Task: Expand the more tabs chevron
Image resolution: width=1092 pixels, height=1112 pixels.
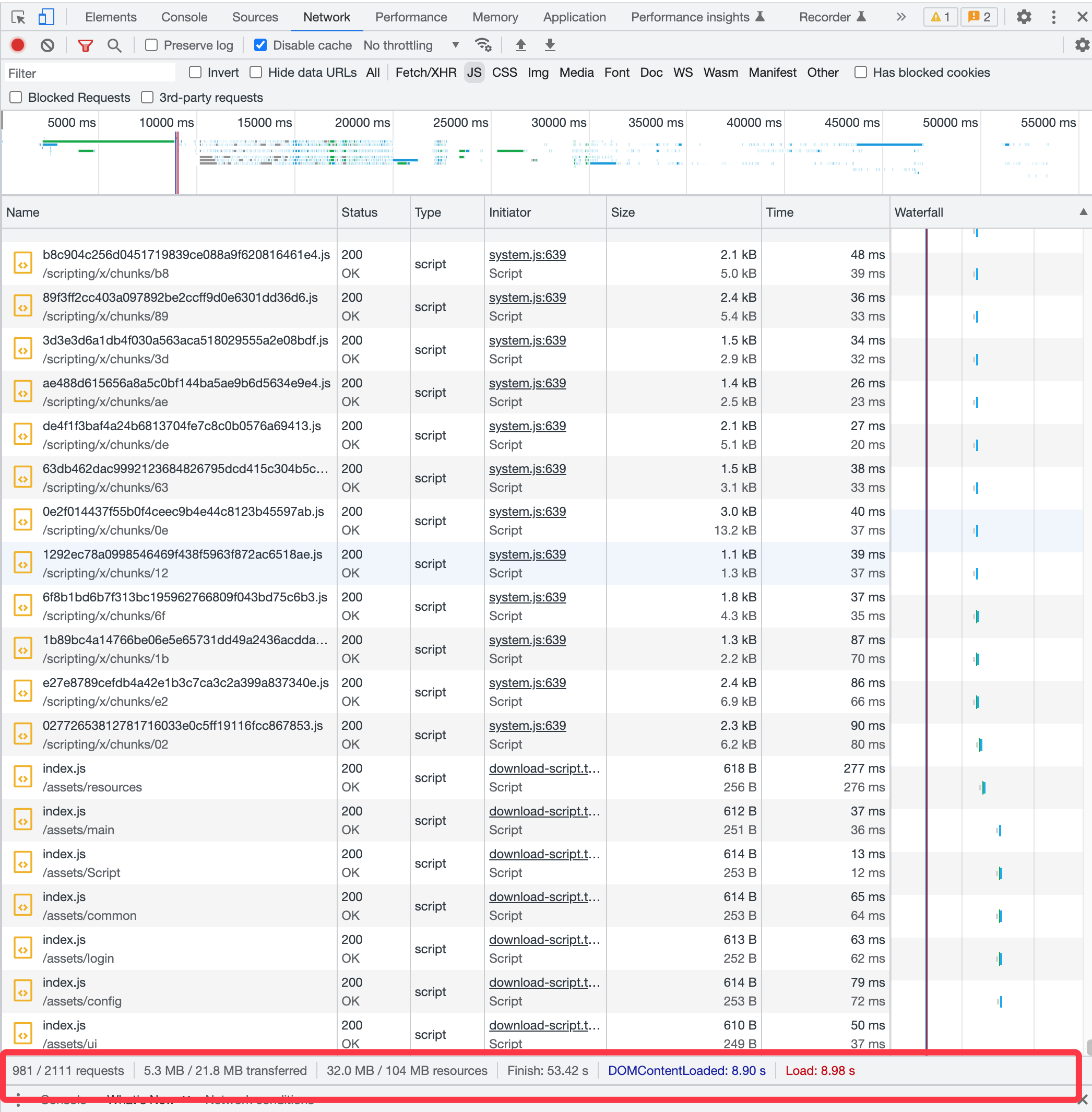Action: (x=900, y=17)
